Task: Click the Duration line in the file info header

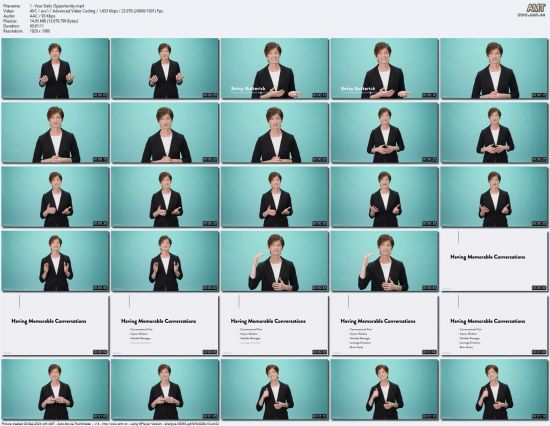Action: pyautogui.click(x=23, y=26)
